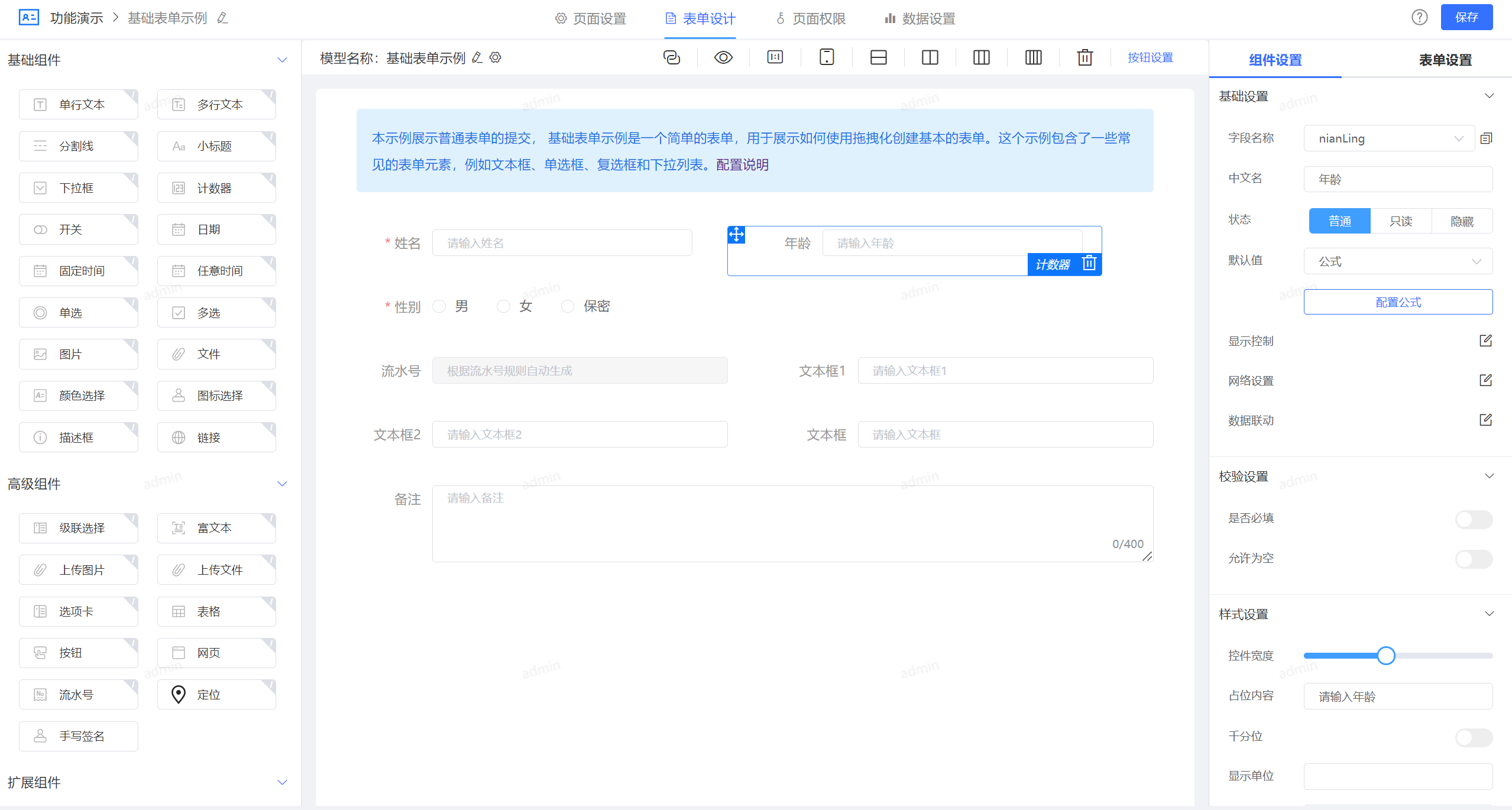The height and width of the screenshot is (810, 1512).
Task: Click pencil icon next to 基础表单示例 breadcrumb
Action: coord(222,18)
